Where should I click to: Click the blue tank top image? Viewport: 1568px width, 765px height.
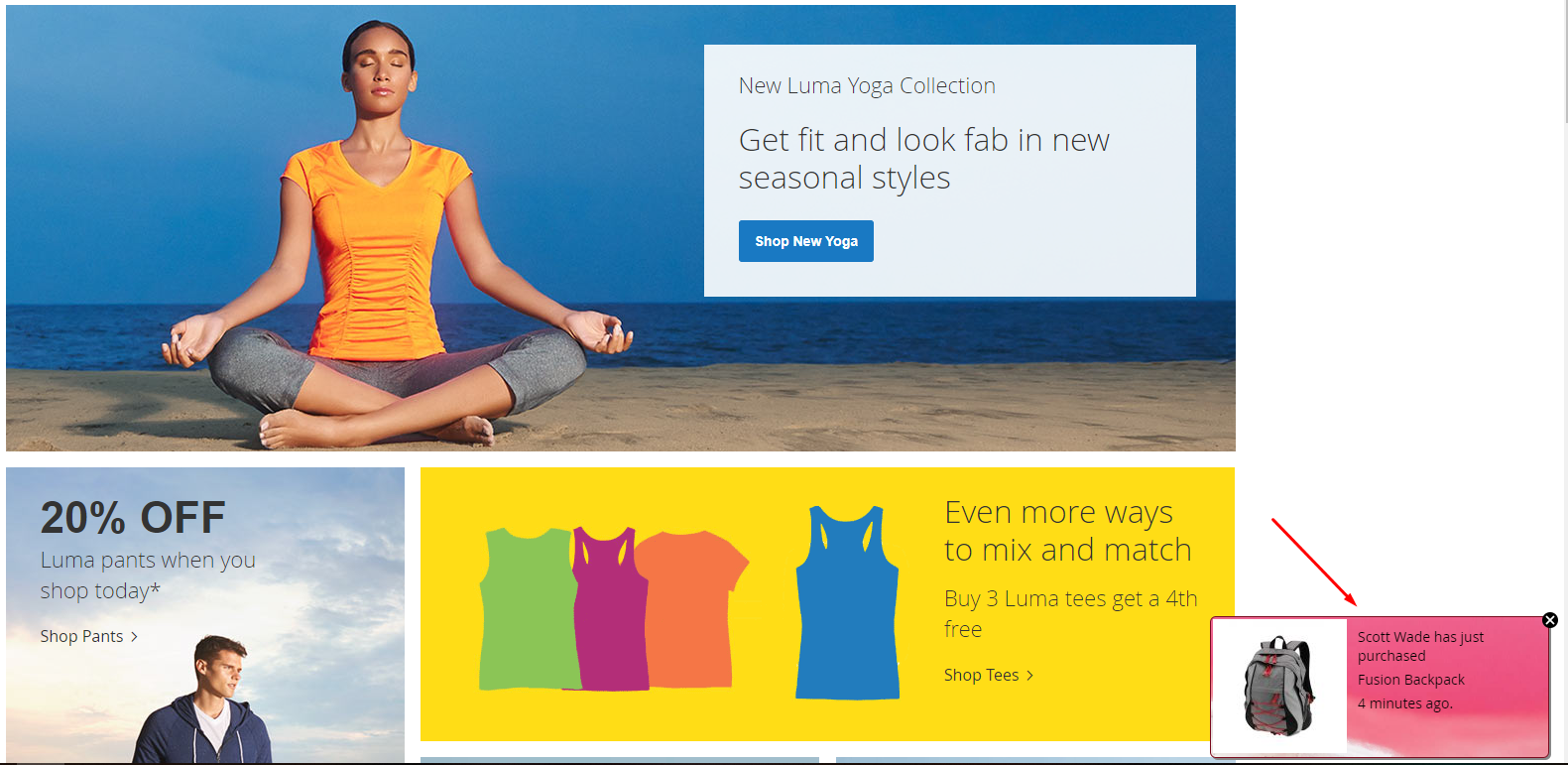[x=848, y=602]
